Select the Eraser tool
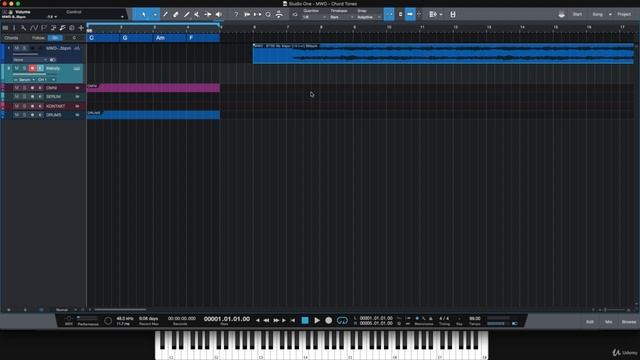This screenshot has width=640, height=360. click(x=176, y=14)
